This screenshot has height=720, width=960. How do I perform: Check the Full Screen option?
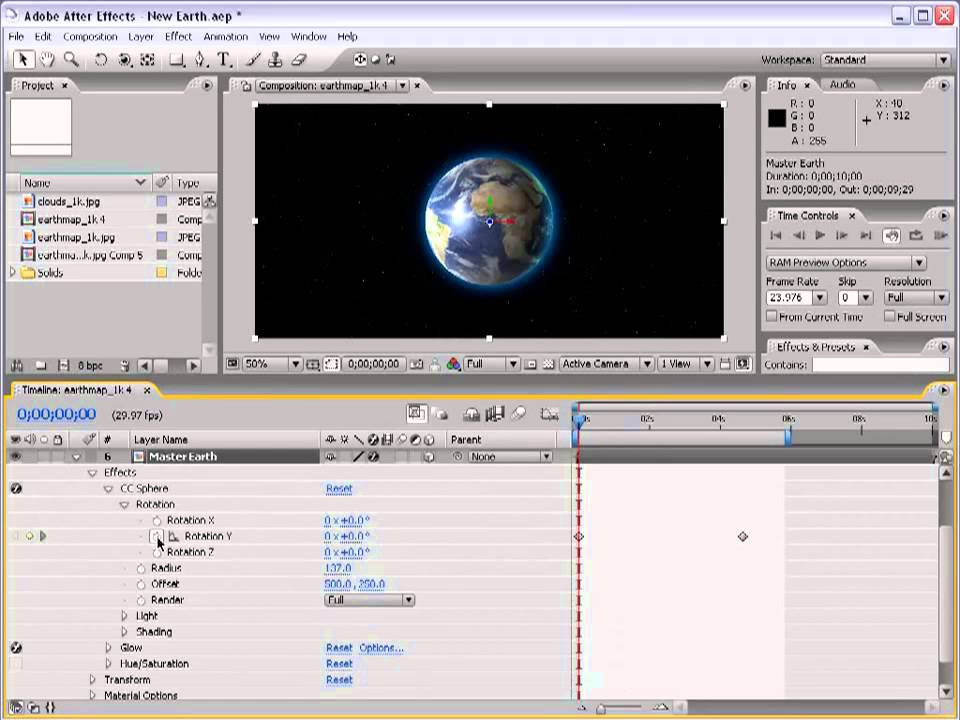click(890, 317)
